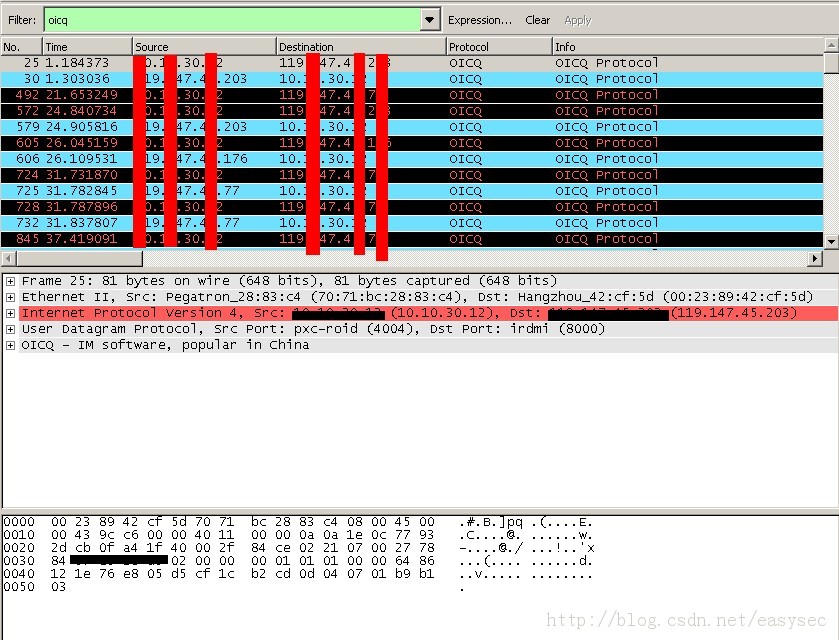
Task: Open the Expression... filter builder
Action: point(479,20)
